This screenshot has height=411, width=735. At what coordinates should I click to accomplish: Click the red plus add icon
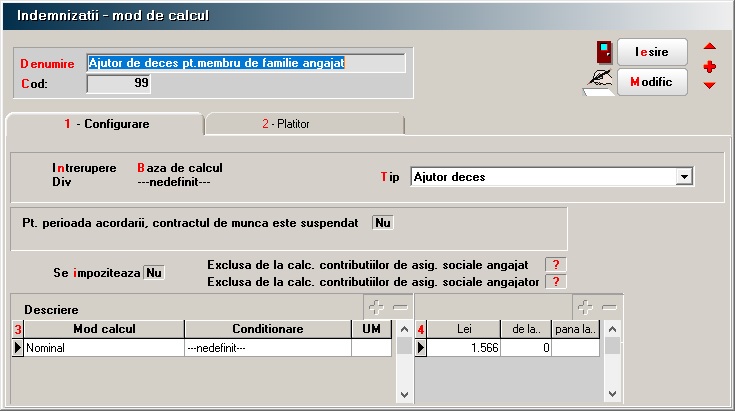710,67
